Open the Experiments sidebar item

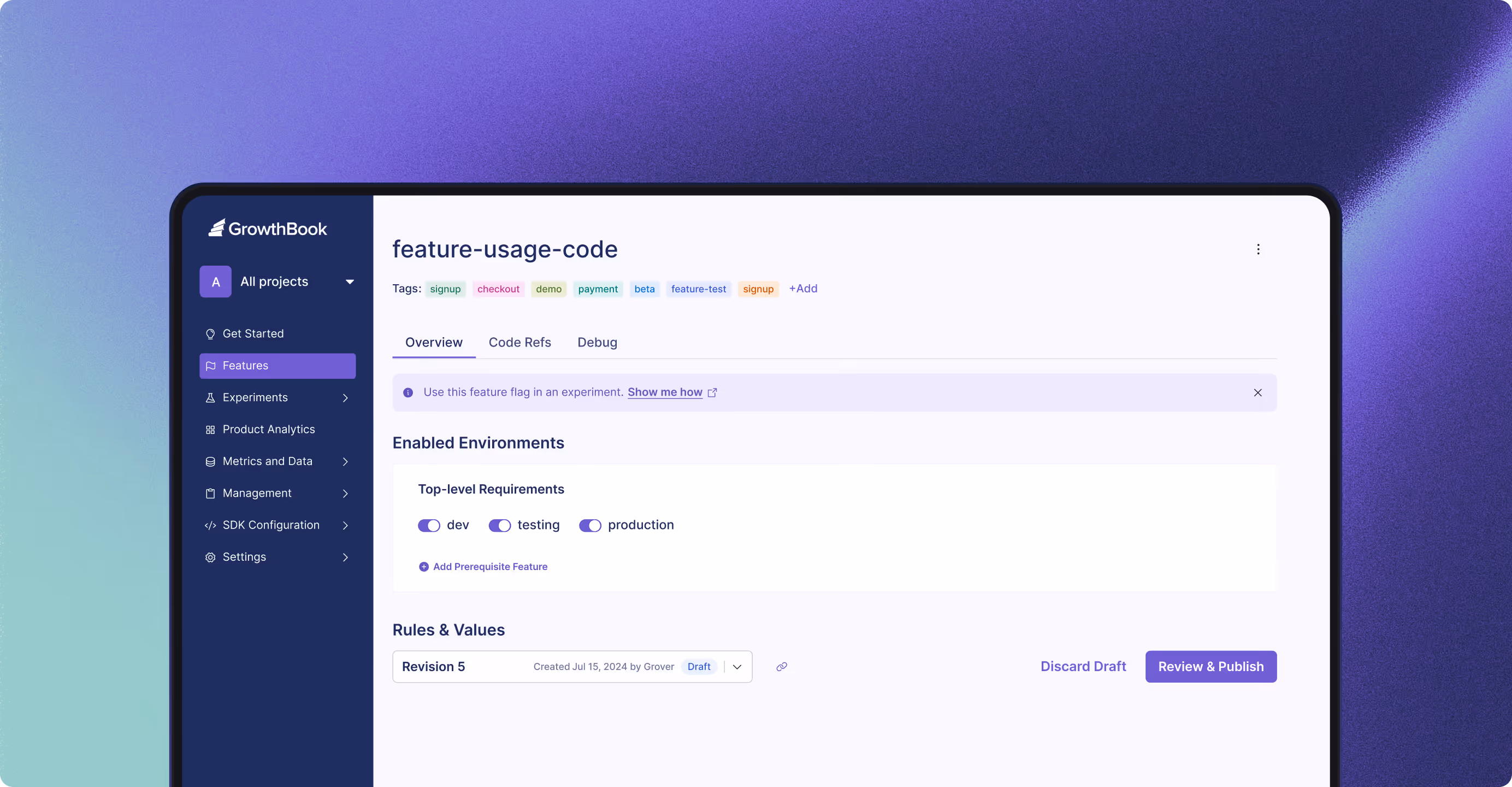(x=277, y=398)
